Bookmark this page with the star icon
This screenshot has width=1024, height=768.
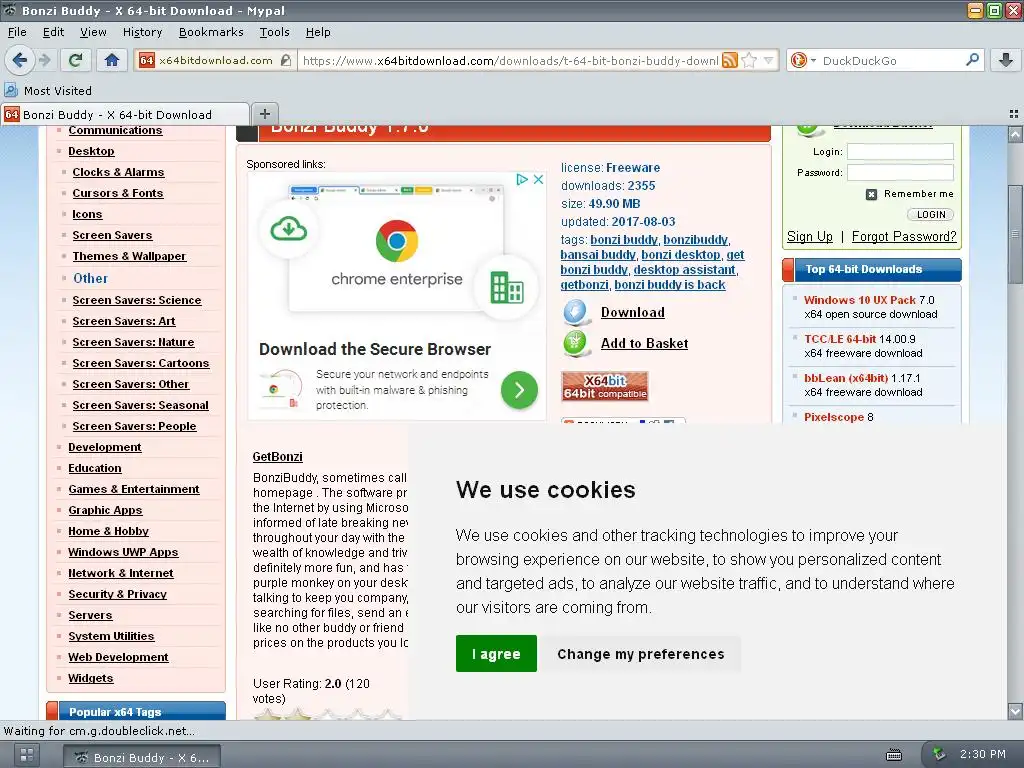pyautogui.click(x=750, y=61)
